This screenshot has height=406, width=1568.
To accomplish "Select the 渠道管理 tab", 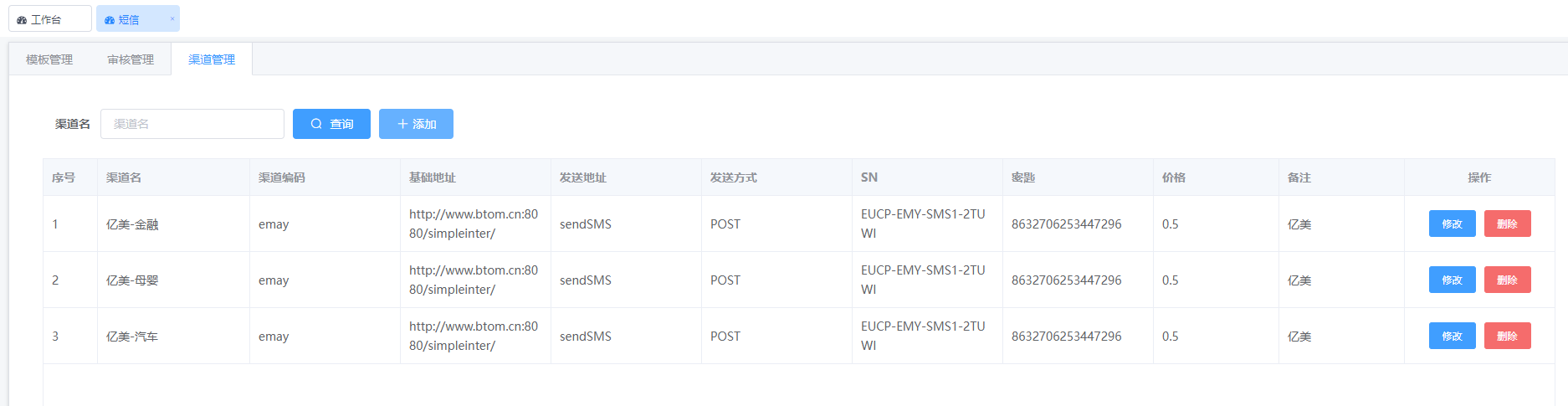I will [x=212, y=59].
